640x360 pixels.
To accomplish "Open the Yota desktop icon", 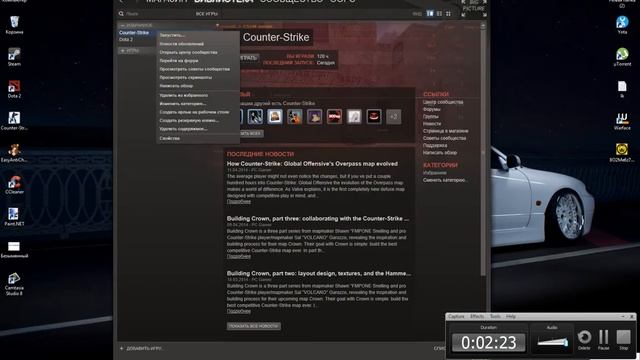I will click(x=622, y=25).
